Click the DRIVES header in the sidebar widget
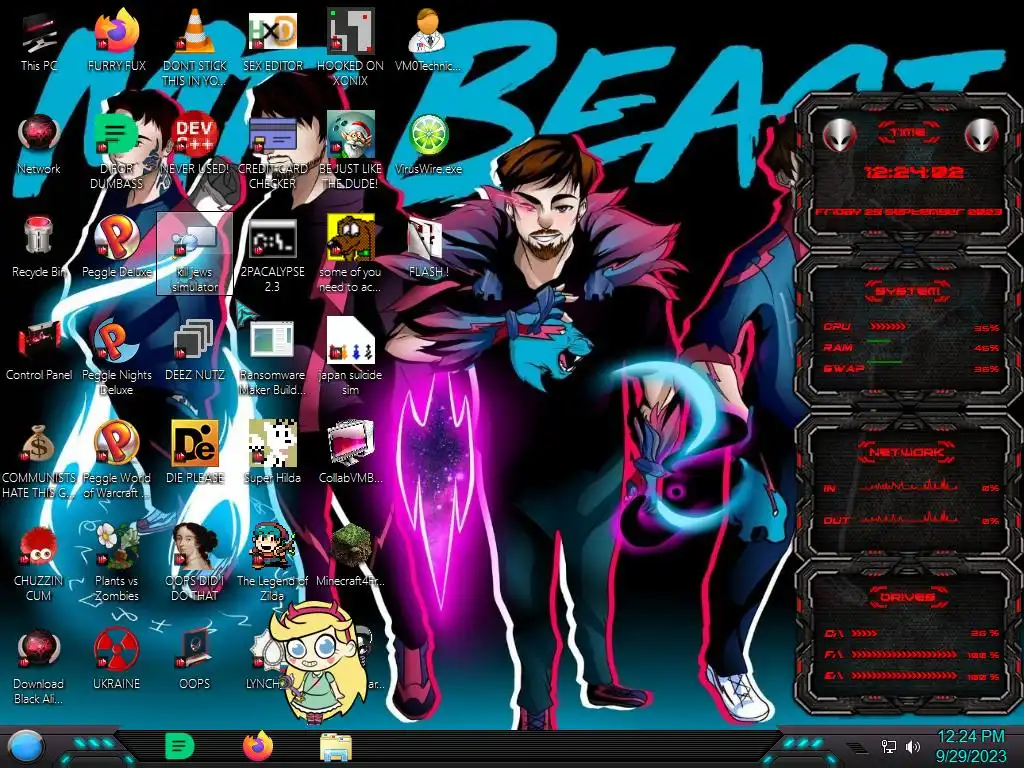This screenshot has height=768, width=1024. point(906,596)
